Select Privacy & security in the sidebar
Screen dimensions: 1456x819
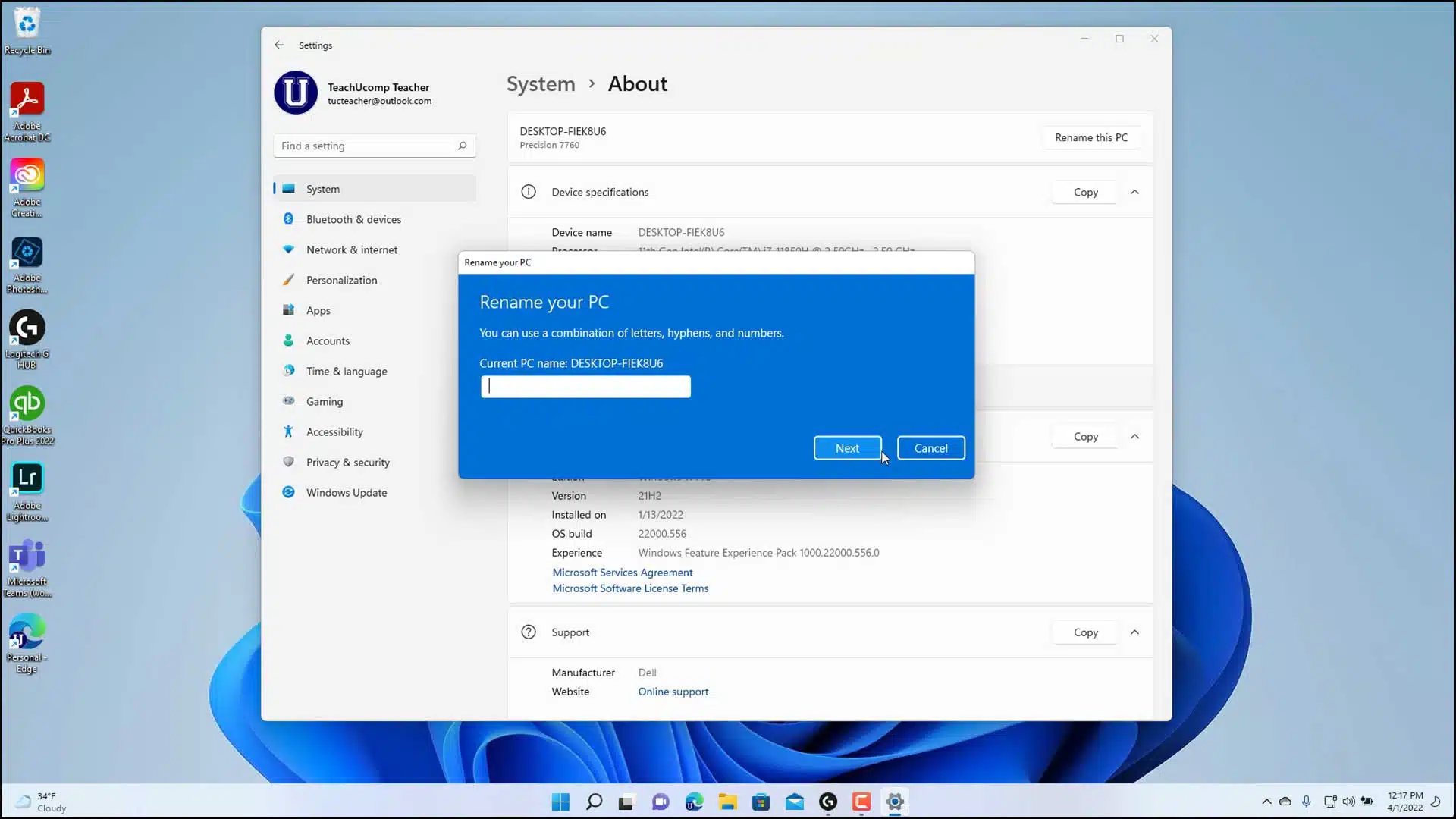coord(347,462)
